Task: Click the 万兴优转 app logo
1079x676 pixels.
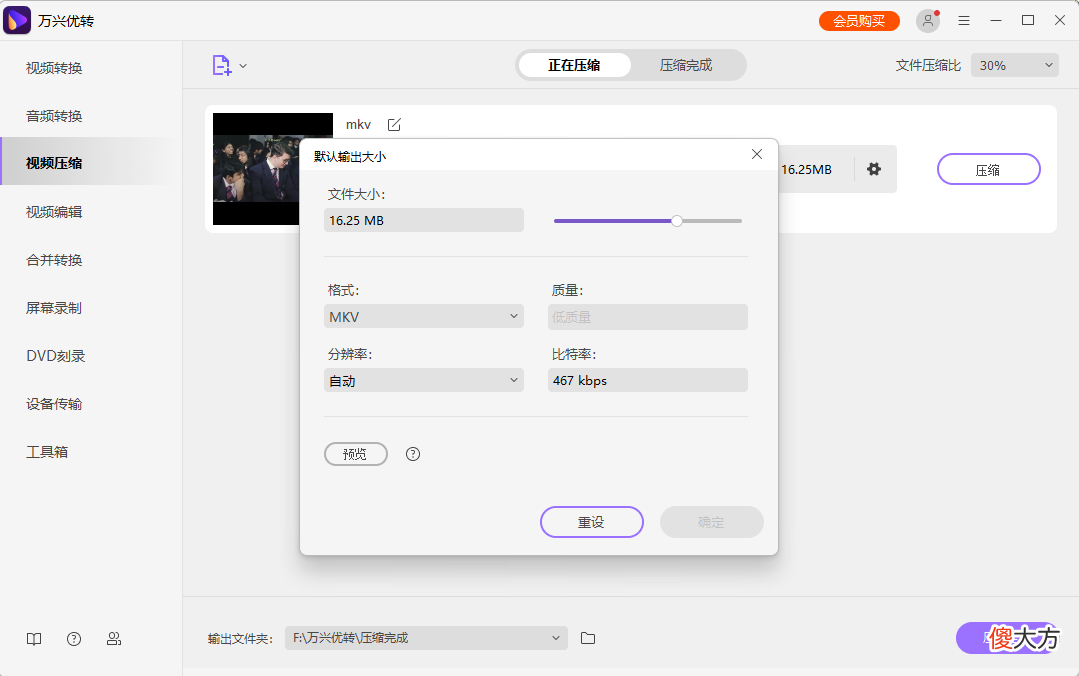Action: point(17,21)
